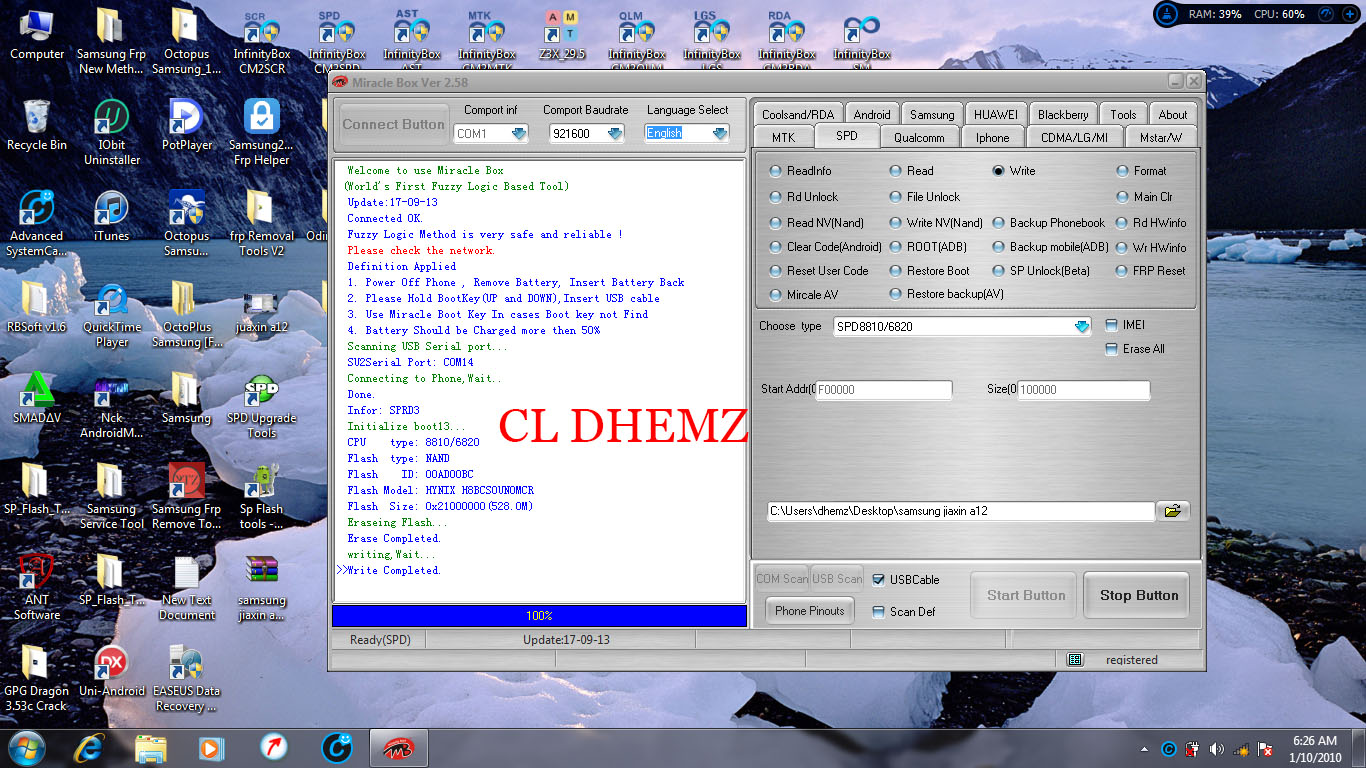Open the Language Select dropdown
Screen dimensions: 1366x768
click(720, 133)
